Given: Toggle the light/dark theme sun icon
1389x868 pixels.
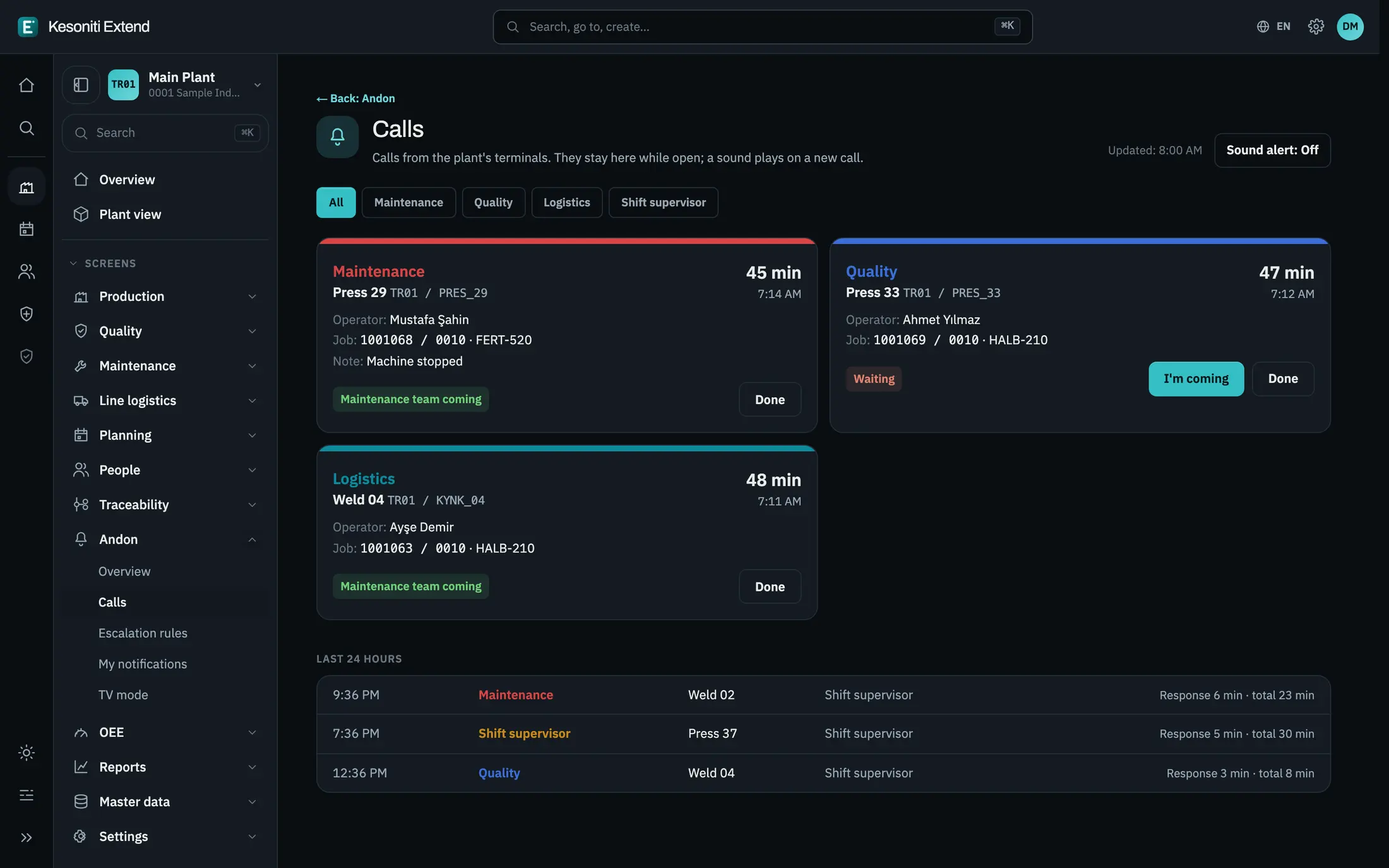Looking at the screenshot, I should pos(27,752).
